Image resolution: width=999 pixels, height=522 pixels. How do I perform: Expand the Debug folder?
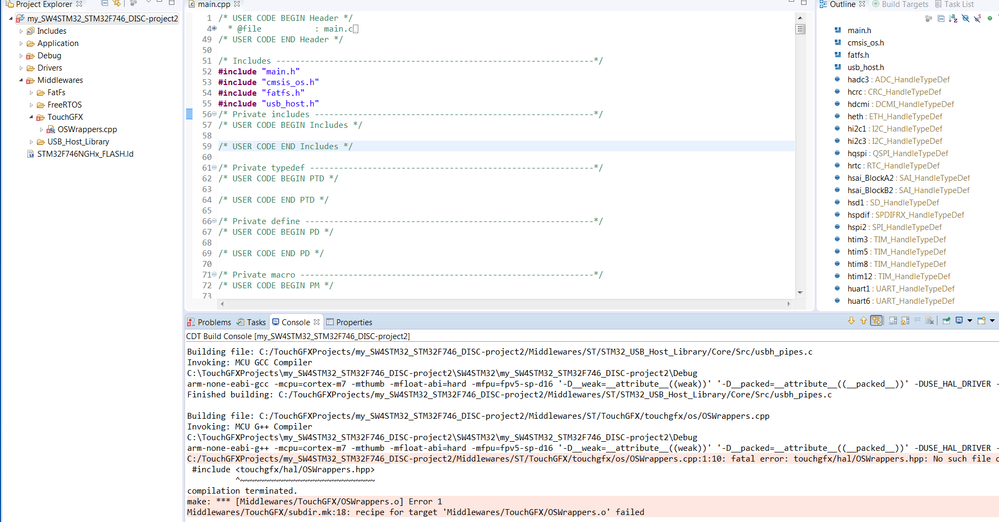pos(21,55)
